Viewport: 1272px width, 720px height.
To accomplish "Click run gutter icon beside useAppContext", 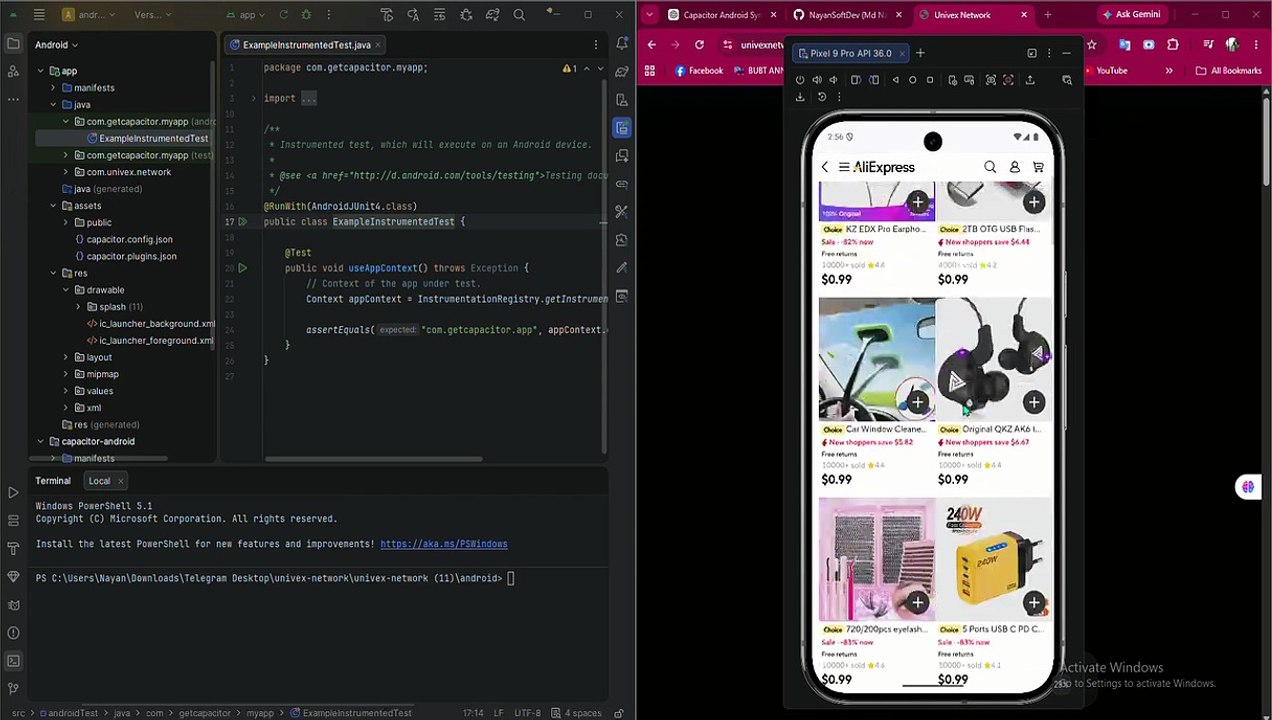I will pos(242,268).
